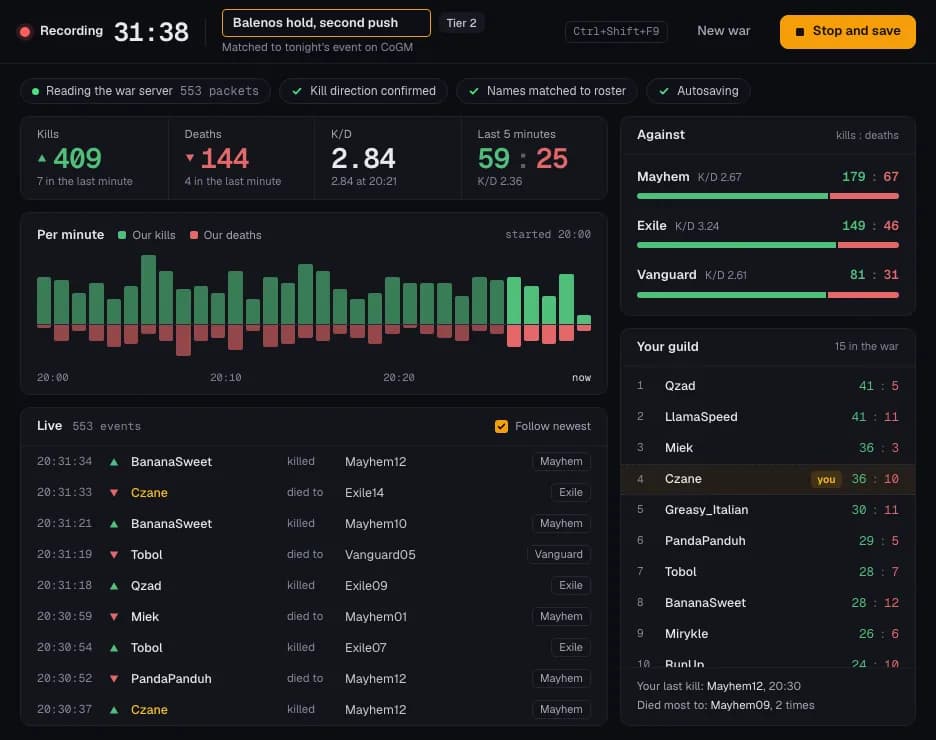Click the 'Our kills' green legend swatch
The width and height of the screenshot is (936, 740).
click(122, 235)
